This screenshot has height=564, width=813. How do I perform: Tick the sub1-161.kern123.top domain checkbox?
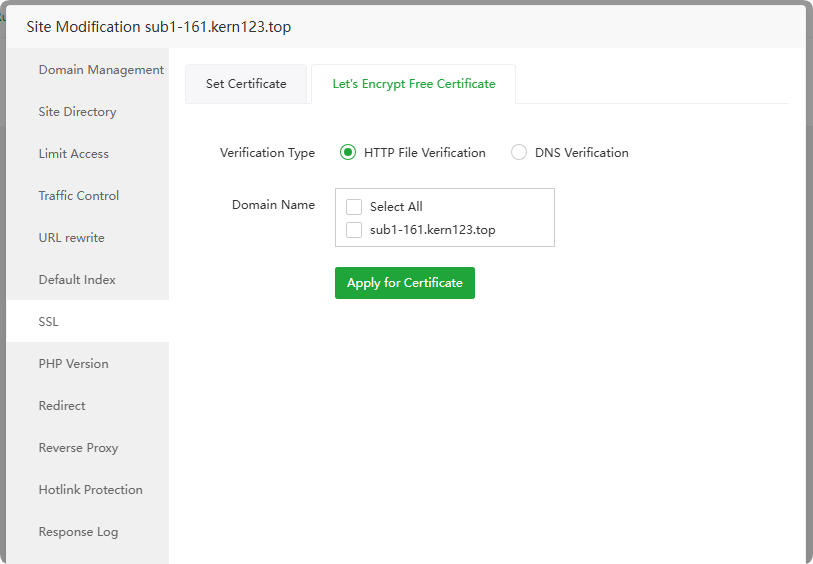(x=354, y=230)
